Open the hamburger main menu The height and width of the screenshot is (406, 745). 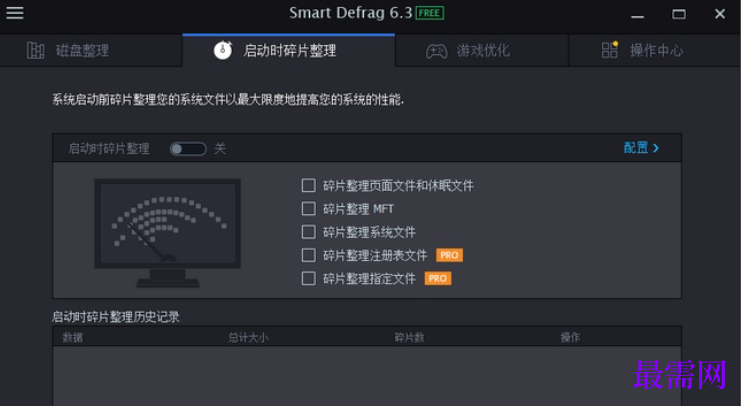pyautogui.click(x=15, y=13)
